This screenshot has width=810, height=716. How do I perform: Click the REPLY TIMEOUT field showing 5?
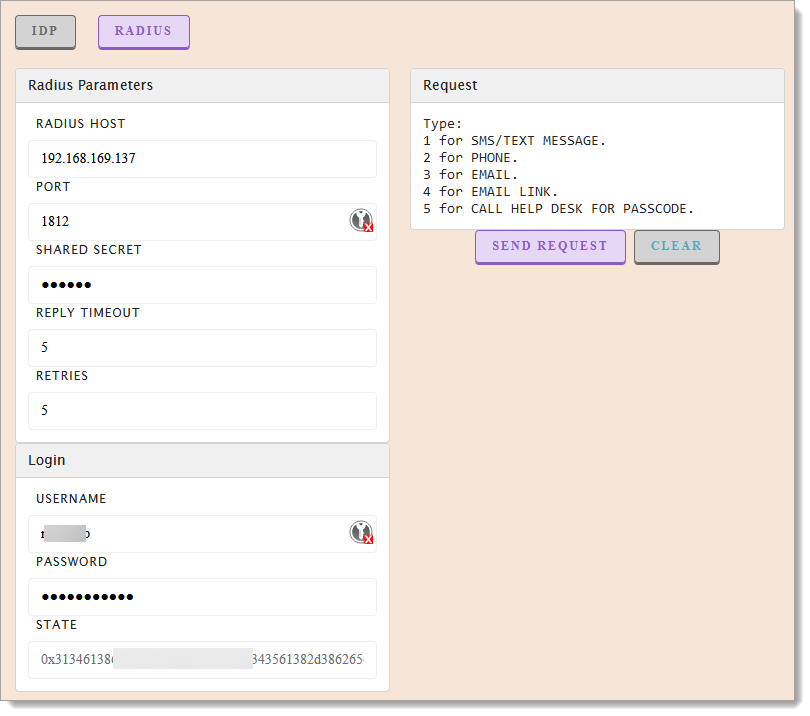(x=202, y=347)
